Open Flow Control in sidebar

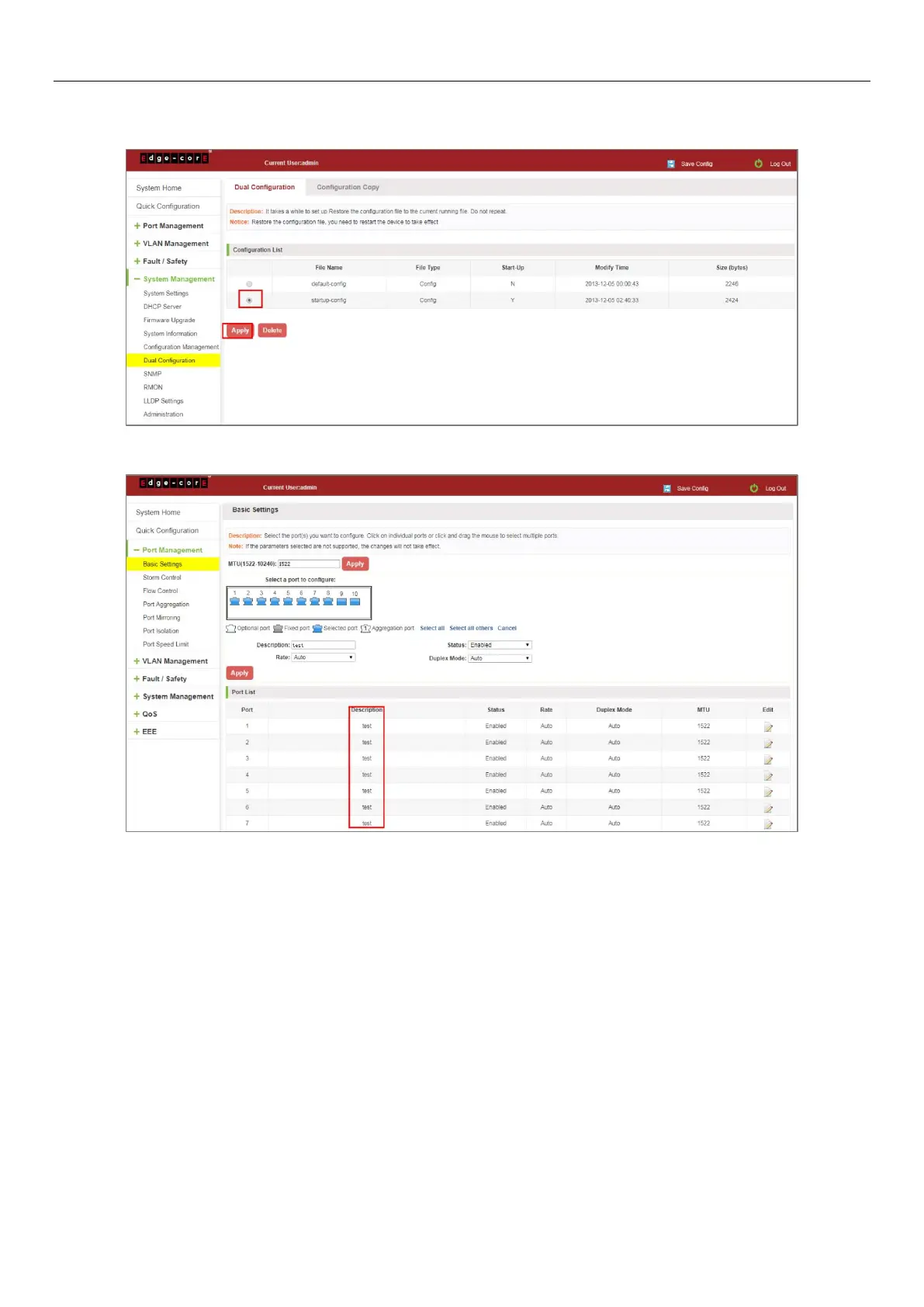click(x=160, y=591)
